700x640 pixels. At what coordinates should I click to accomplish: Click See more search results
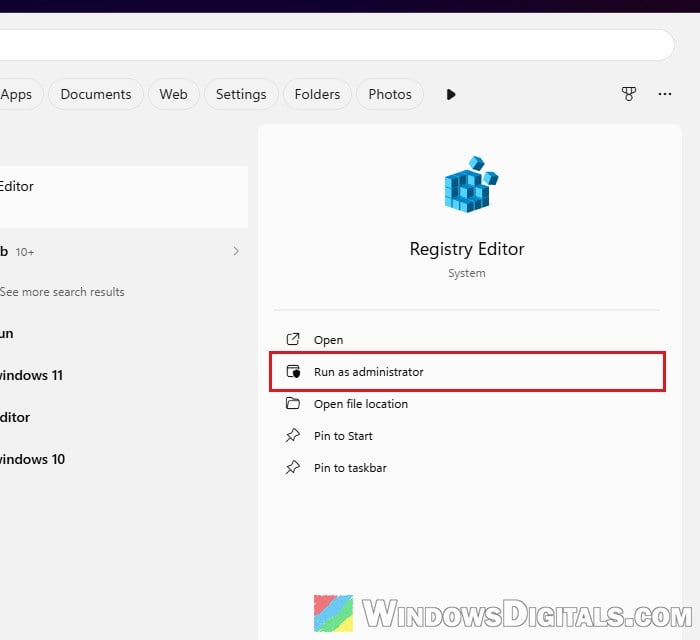(62, 292)
